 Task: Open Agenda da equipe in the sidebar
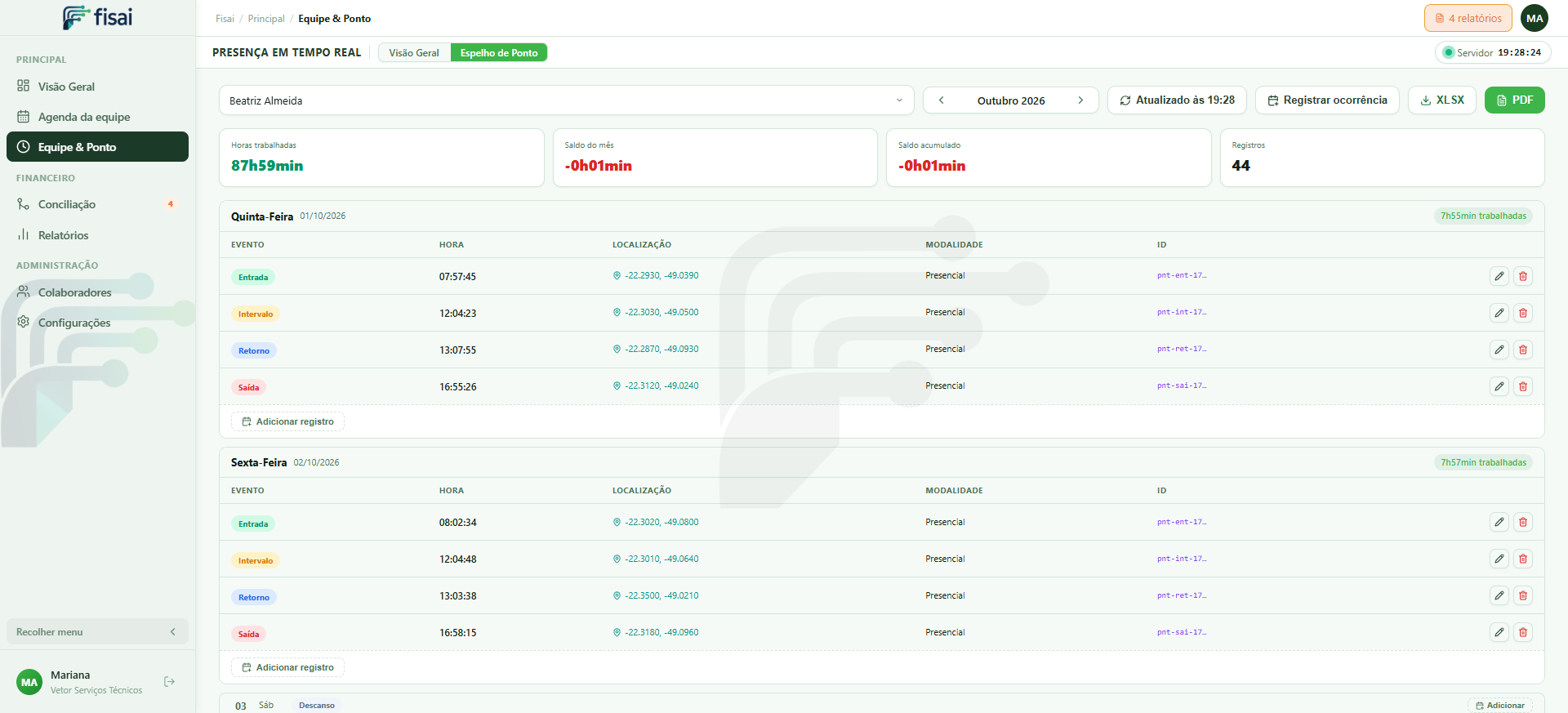[97, 117]
